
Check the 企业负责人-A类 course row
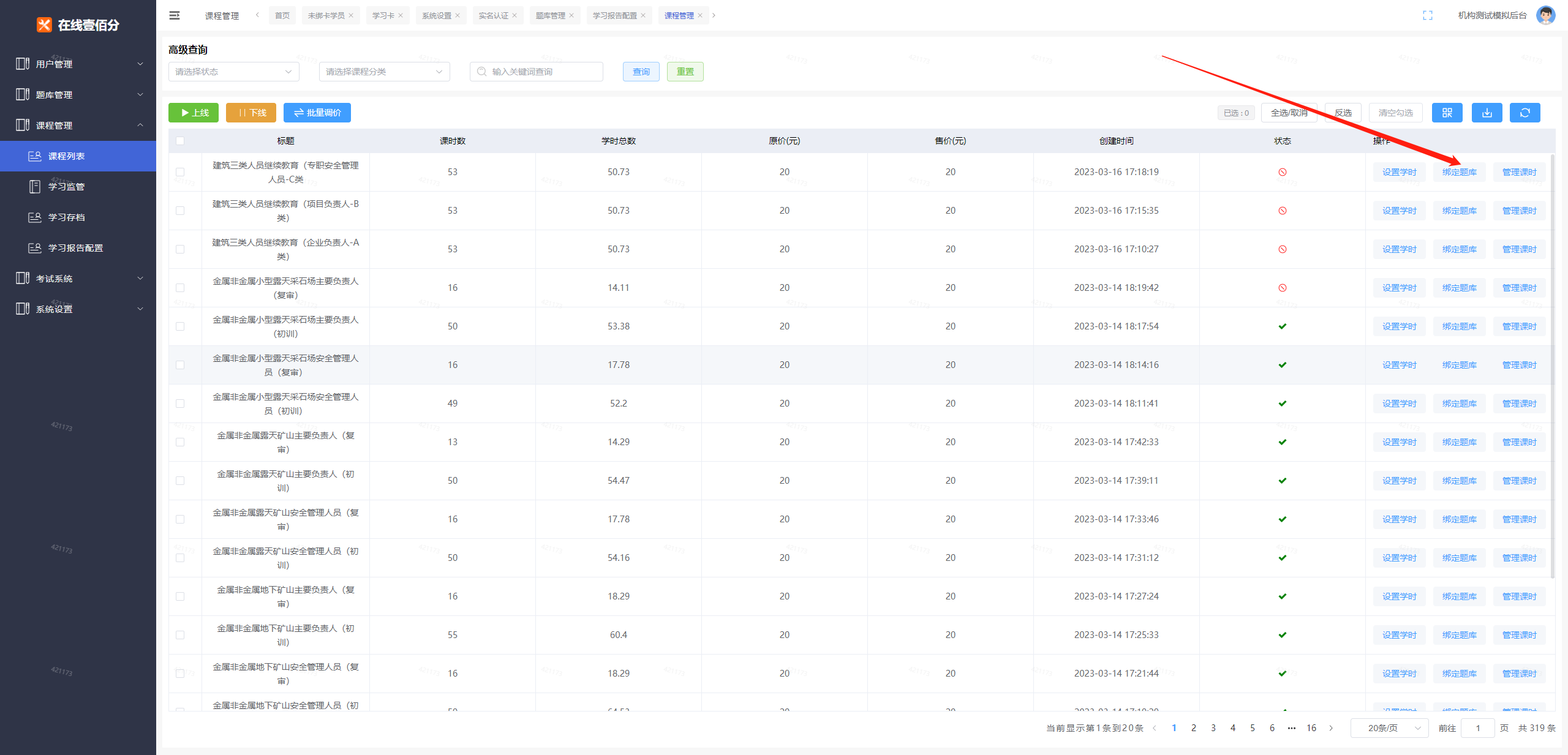180,249
